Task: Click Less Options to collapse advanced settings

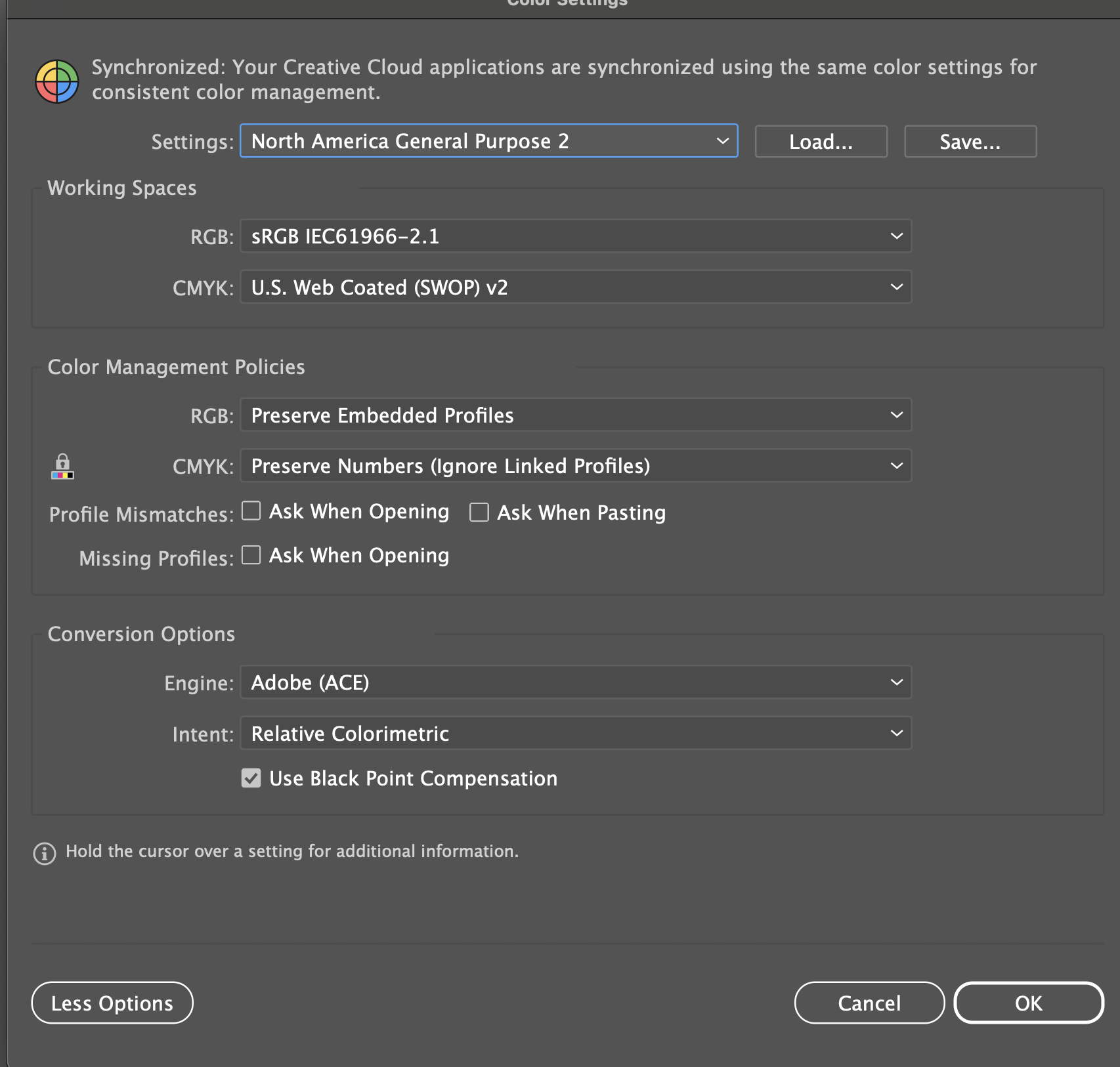Action: [112, 1003]
